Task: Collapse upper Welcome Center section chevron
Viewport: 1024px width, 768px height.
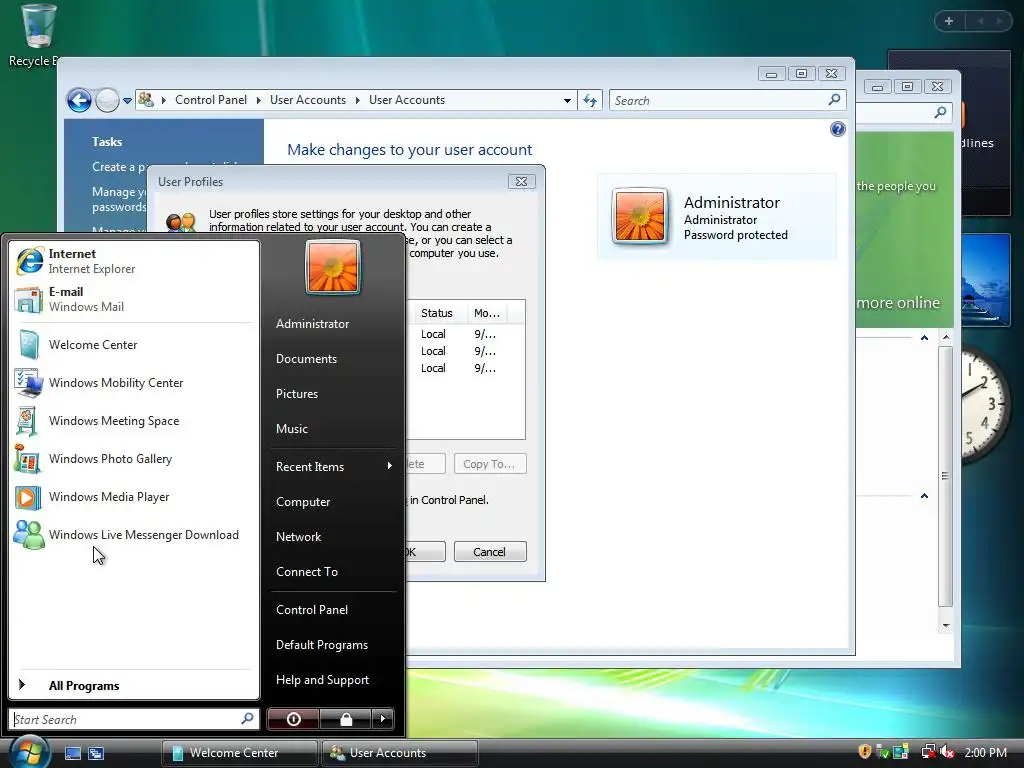Action: tap(924, 338)
